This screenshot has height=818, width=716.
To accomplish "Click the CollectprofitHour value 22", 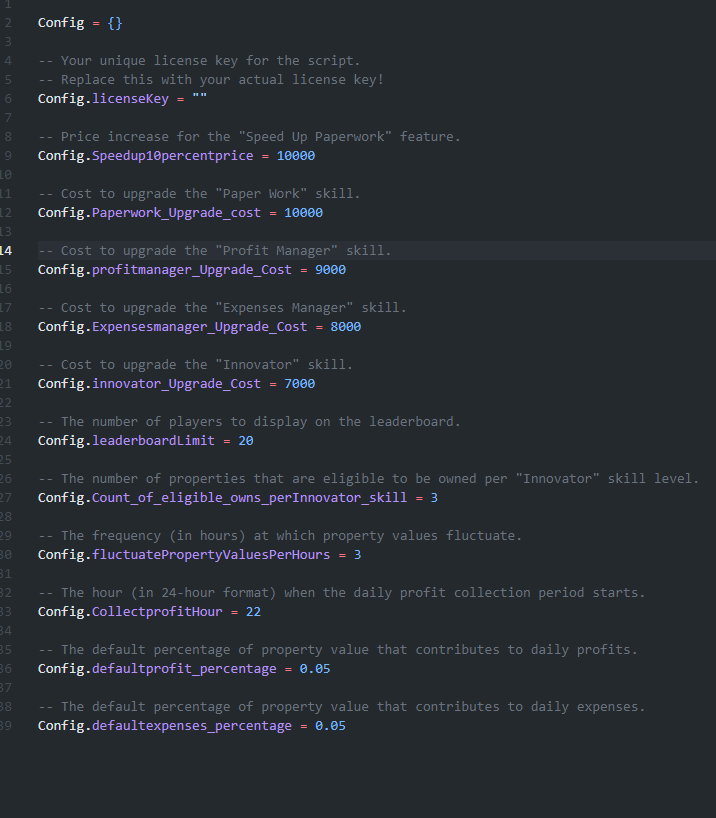I will pos(253,611).
